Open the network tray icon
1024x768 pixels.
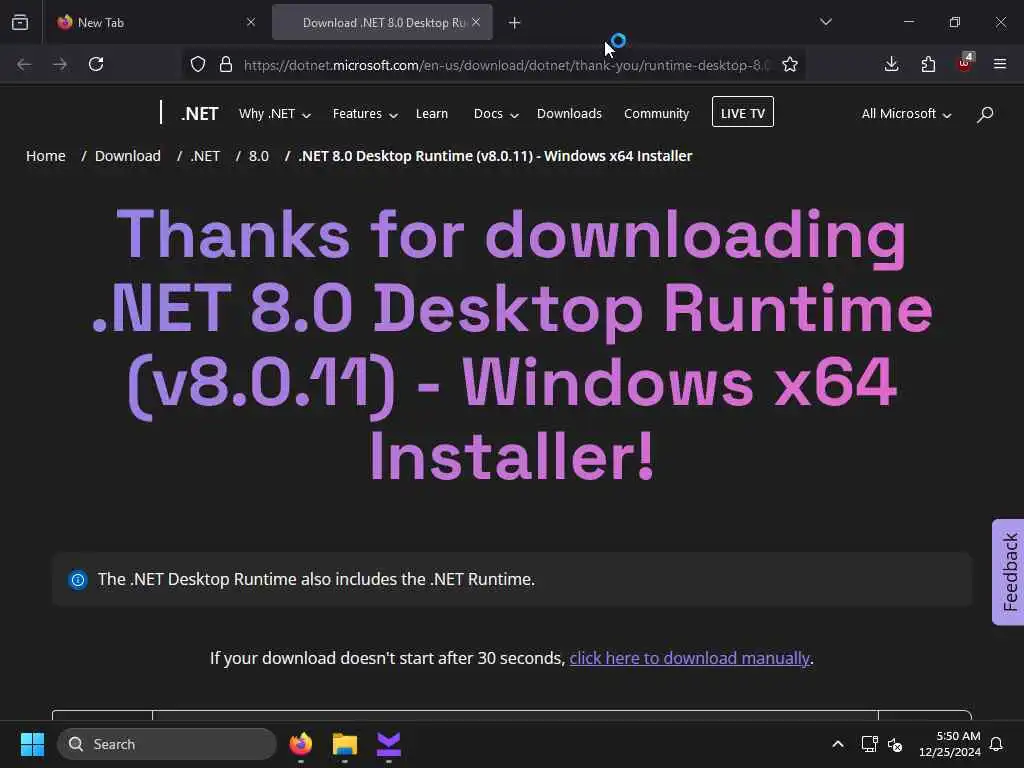pos(869,744)
